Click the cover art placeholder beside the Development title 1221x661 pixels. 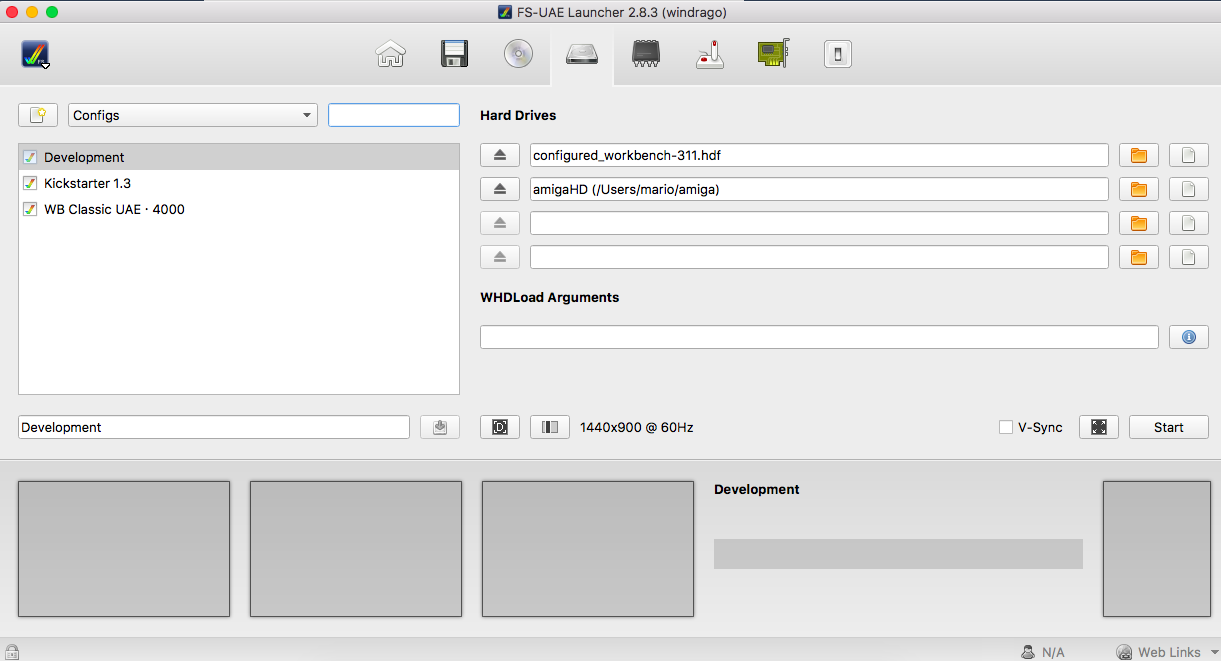coord(1156,549)
